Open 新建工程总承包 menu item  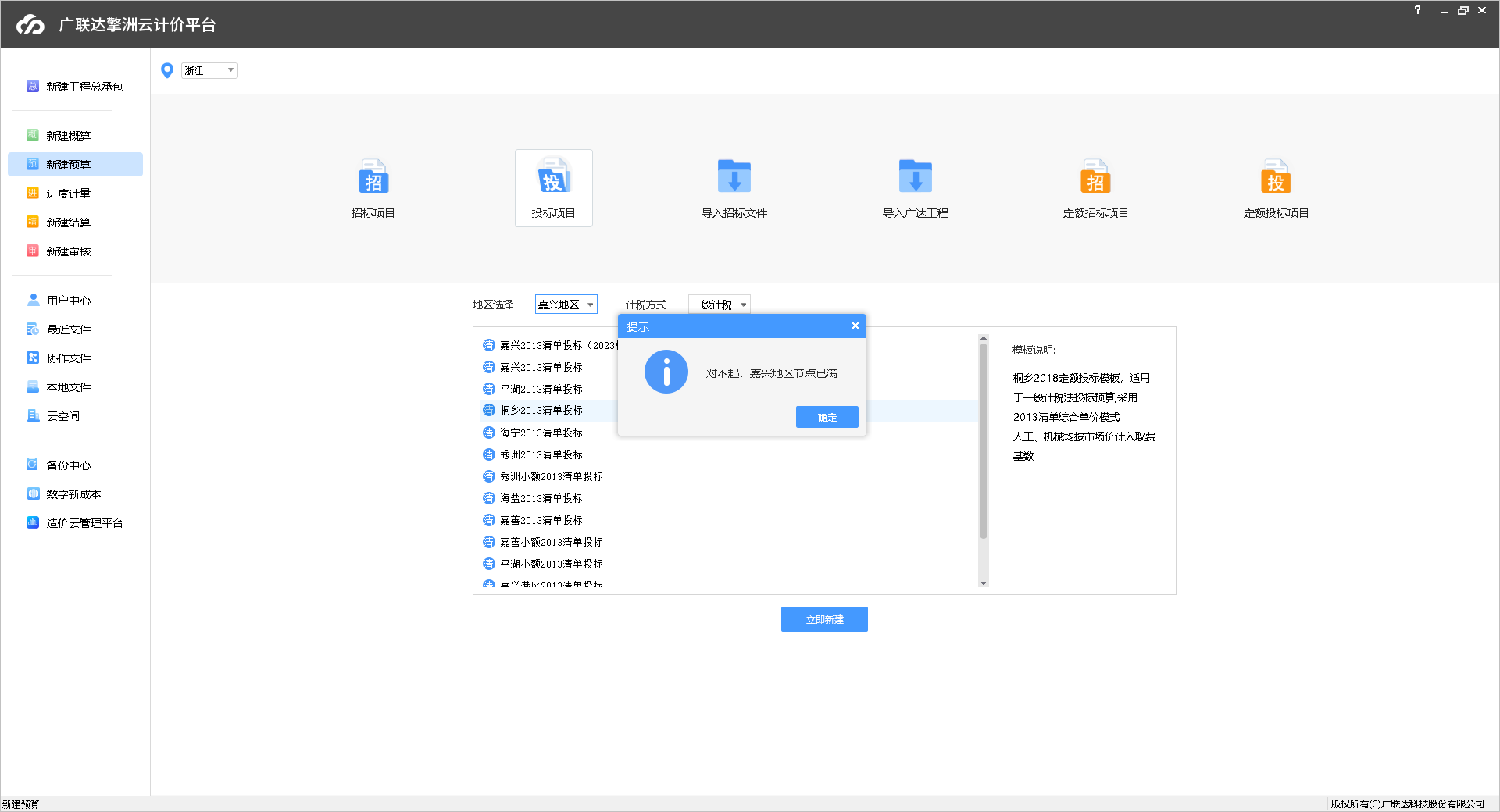75,87
